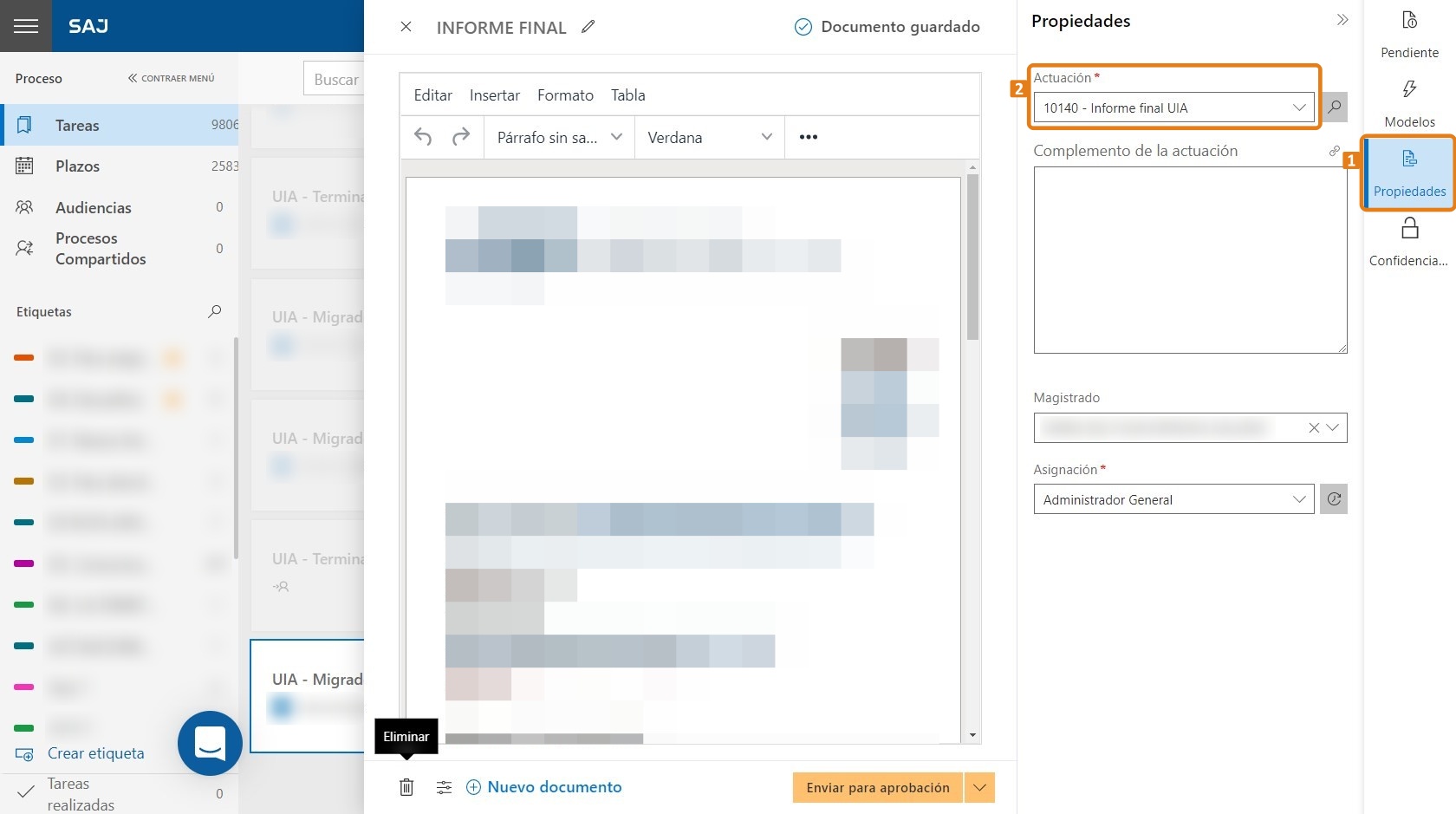Select the Propiedades side panel
The height and width of the screenshot is (814, 1456).
coord(1409,173)
